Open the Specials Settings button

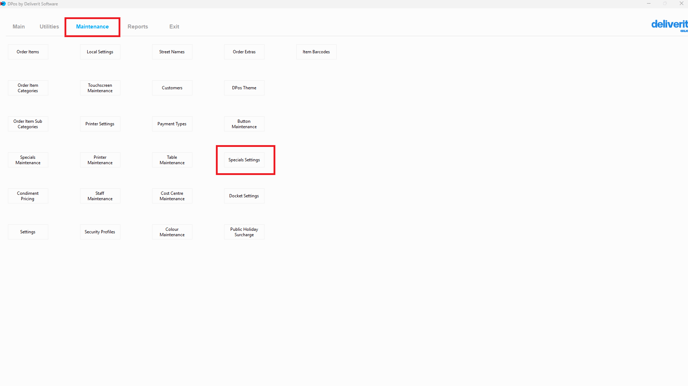244,160
